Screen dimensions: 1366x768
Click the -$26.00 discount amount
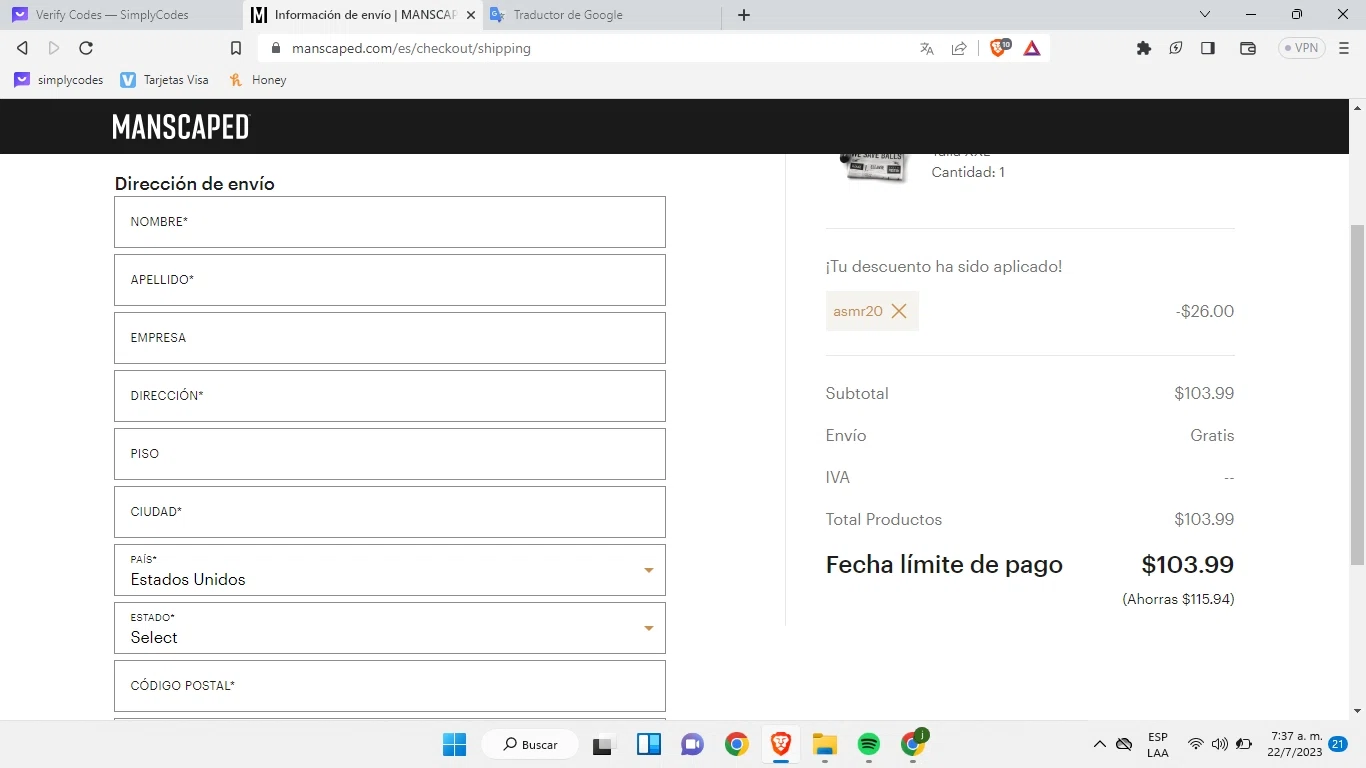click(1205, 311)
